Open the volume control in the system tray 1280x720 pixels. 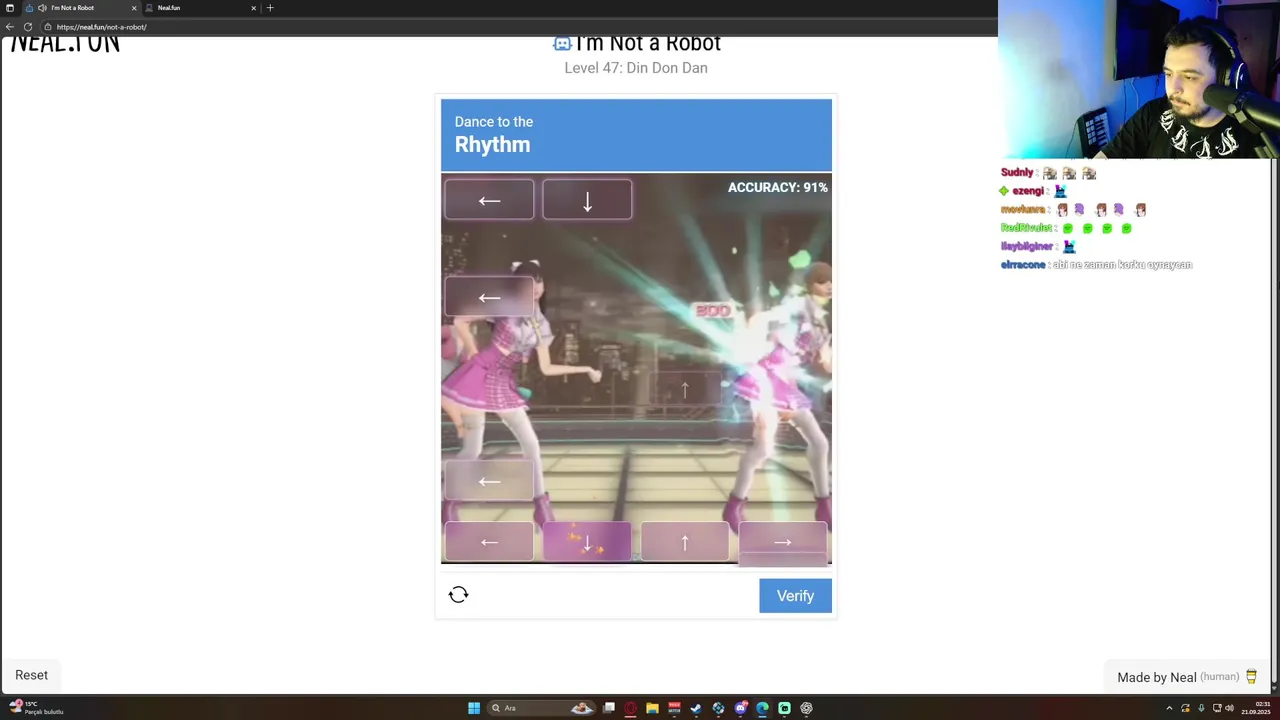[1229, 708]
